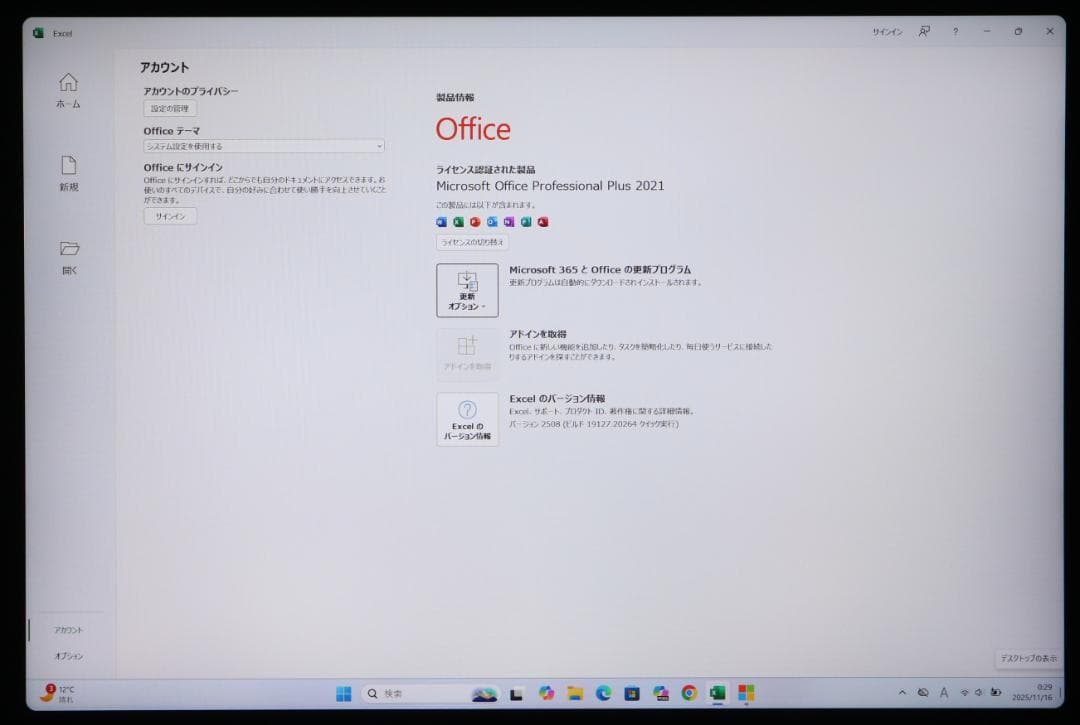Open the PowerPoint icon in the product list
Screen dimensions: 1080x725
[x=475, y=222]
